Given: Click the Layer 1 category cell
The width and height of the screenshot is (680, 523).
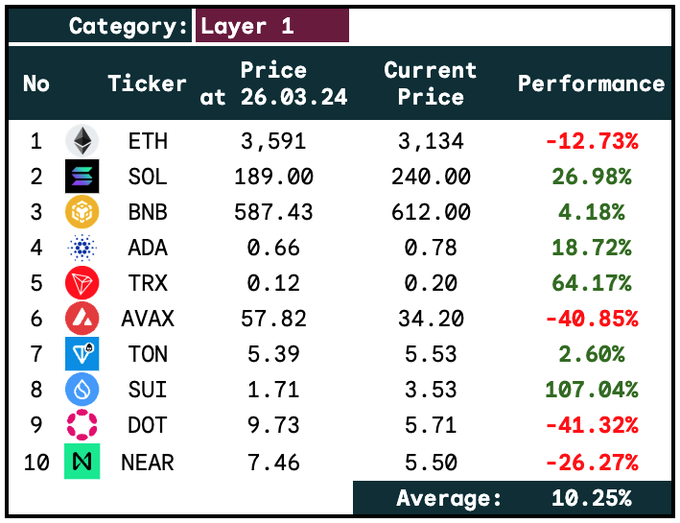Looking at the screenshot, I should pos(271,26).
